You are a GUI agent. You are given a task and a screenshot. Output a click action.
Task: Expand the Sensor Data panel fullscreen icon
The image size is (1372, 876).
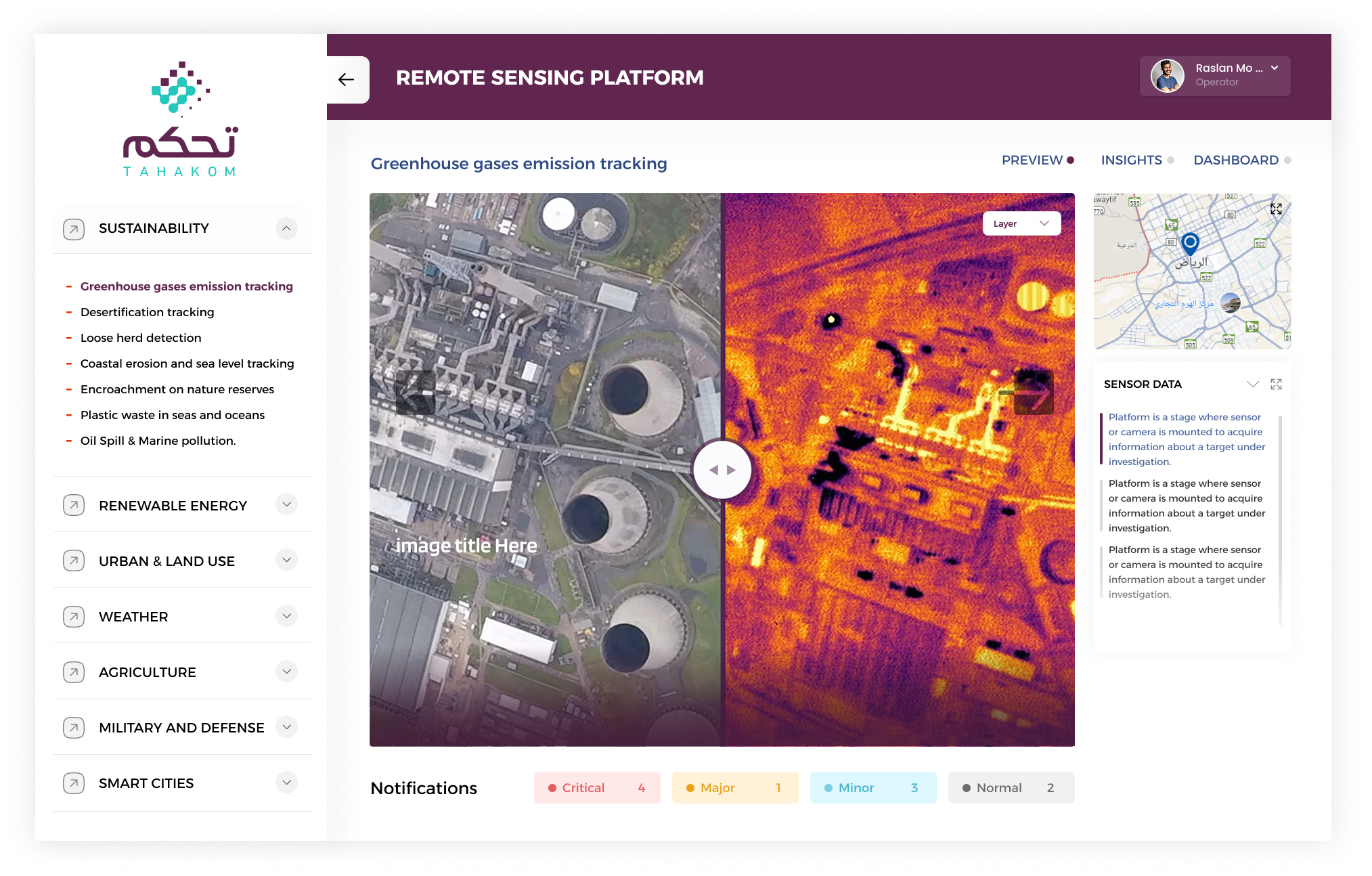click(x=1276, y=384)
